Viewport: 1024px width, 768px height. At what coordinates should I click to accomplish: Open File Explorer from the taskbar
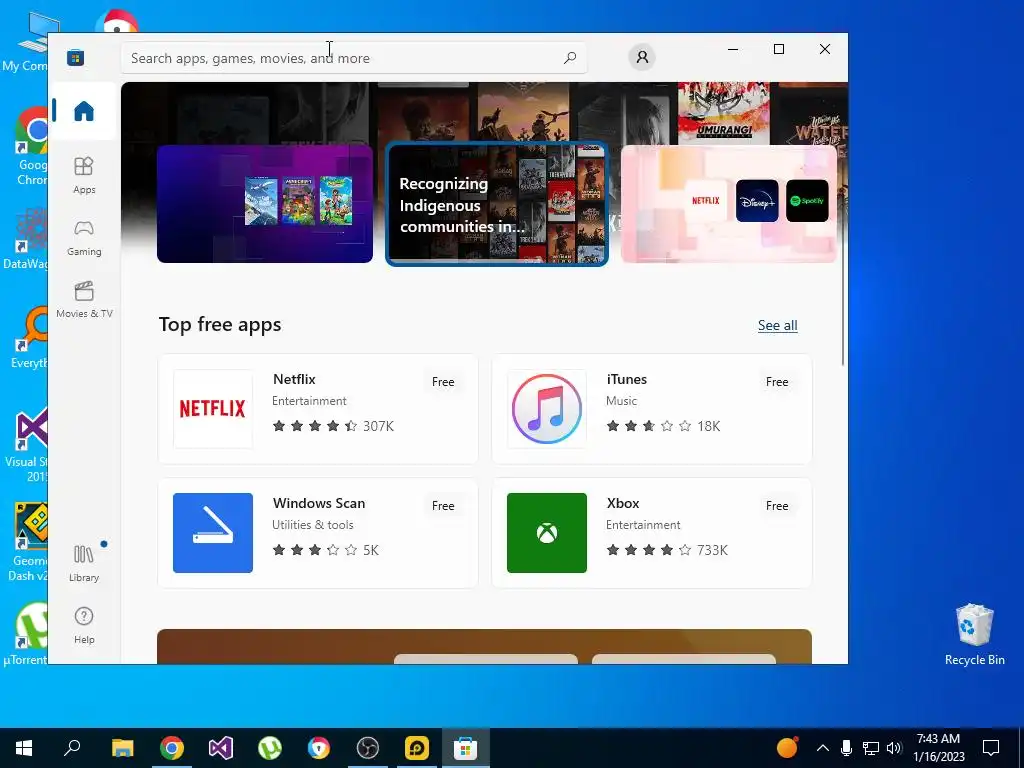tap(122, 748)
